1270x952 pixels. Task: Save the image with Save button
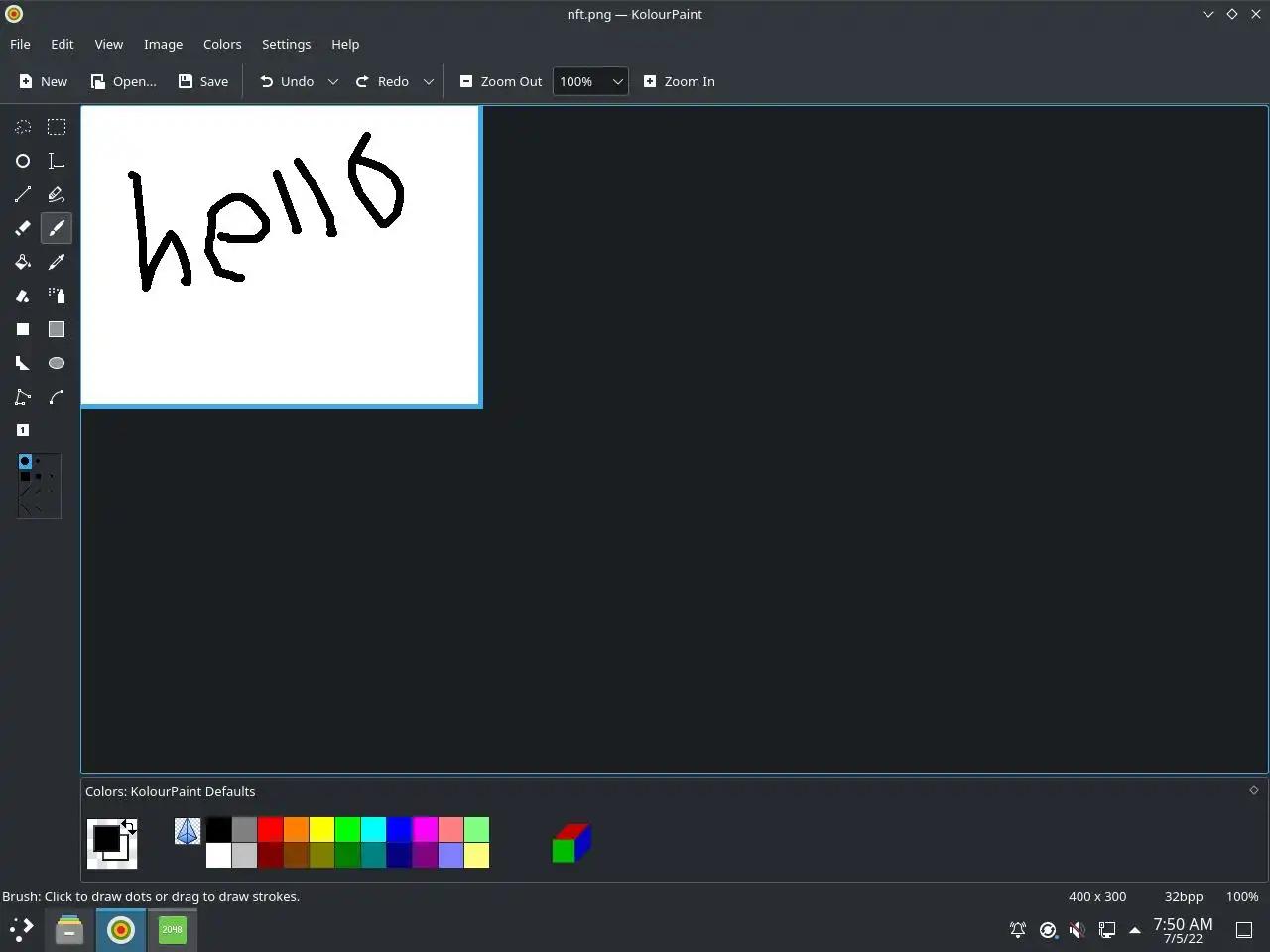pyautogui.click(x=203, y=81)
